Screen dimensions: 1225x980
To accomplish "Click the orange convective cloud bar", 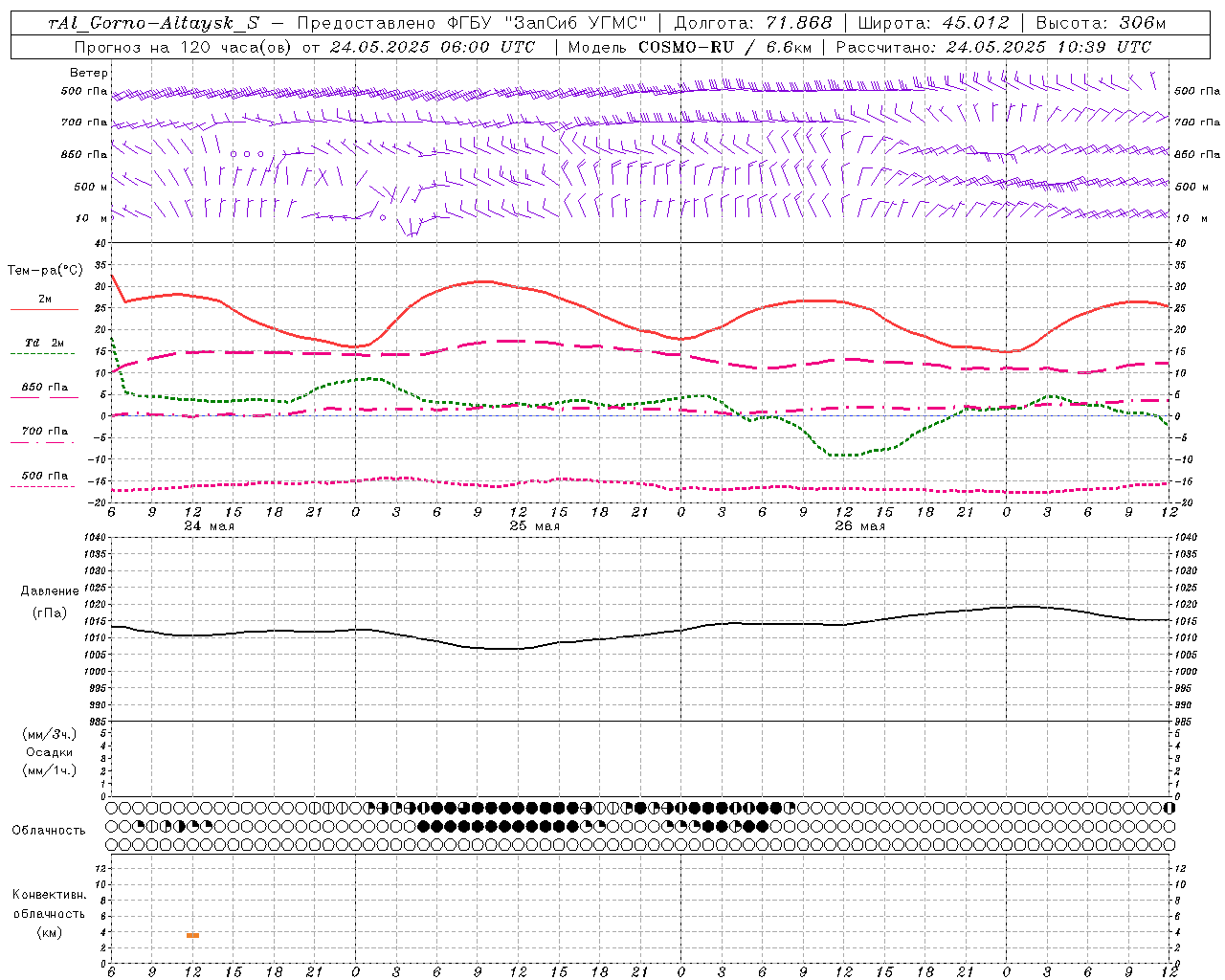I will pyautogui.click(x=192, y=935).
